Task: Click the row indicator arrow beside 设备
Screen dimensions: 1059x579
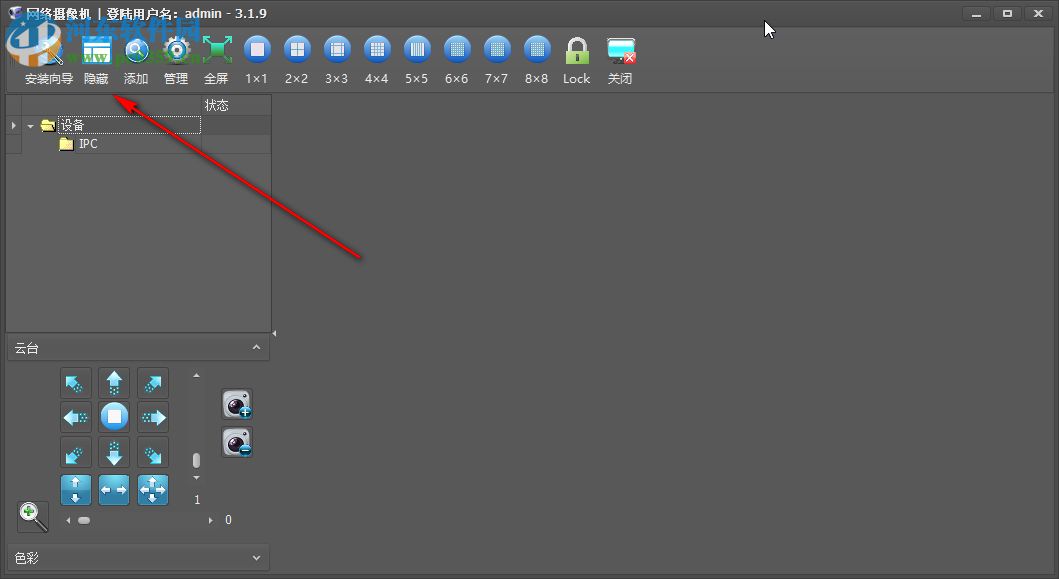Action: (x=14, y=125)
